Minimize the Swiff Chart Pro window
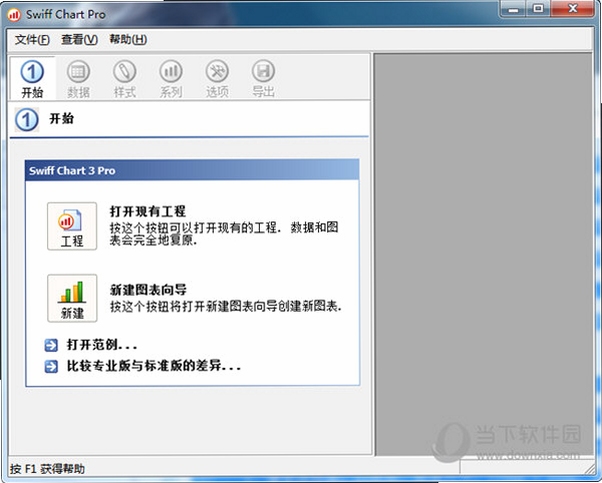Screen dimensions: 602x483 [x=514, y=9]
